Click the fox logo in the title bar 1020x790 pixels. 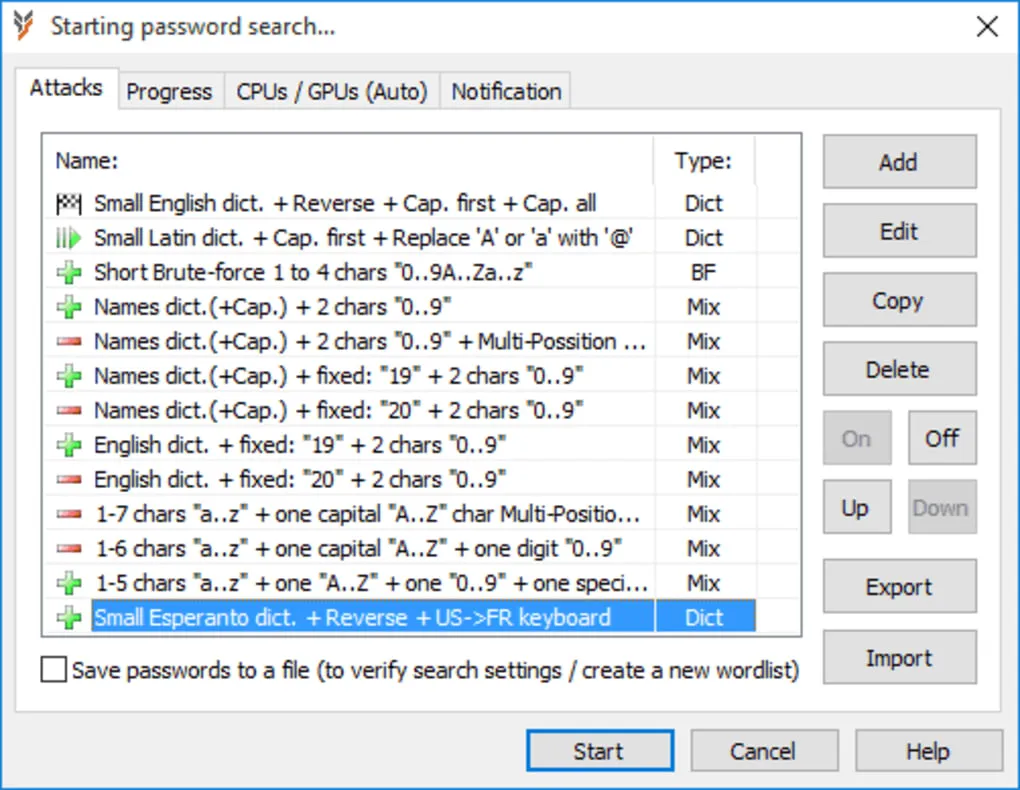point(21,26)
